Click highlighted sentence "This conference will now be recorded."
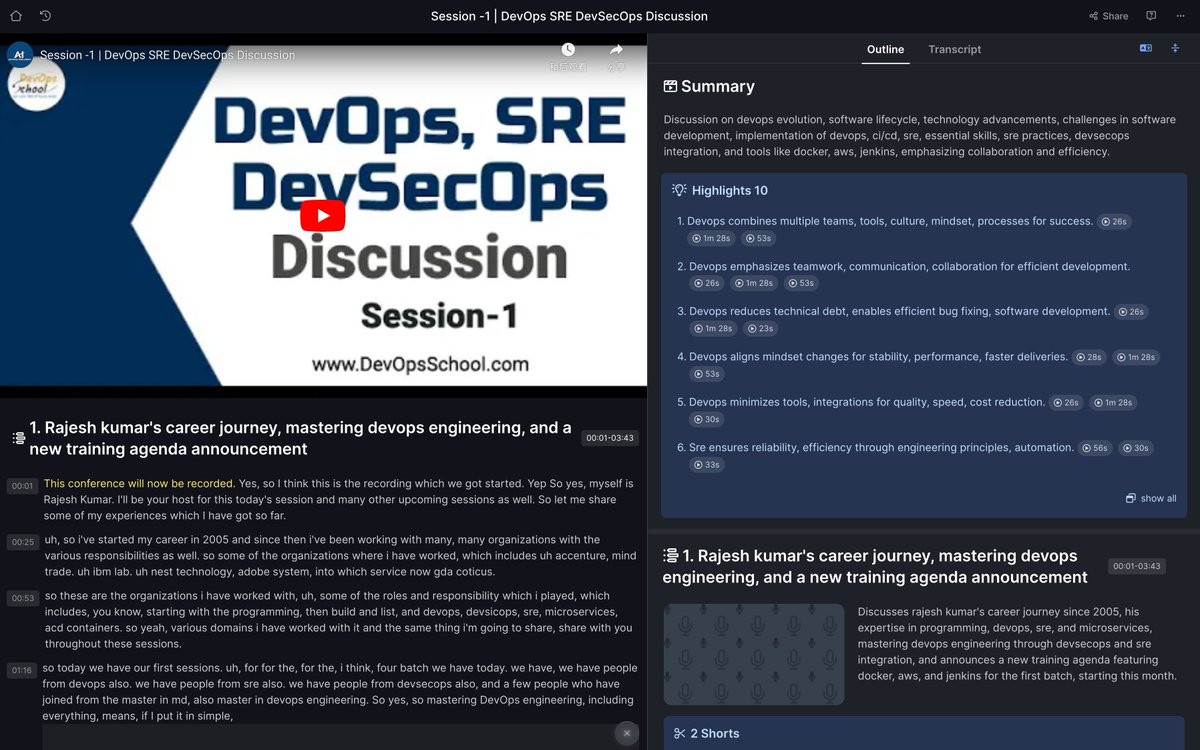Viewport: 1200px width, 750px height. pos(139,483)
